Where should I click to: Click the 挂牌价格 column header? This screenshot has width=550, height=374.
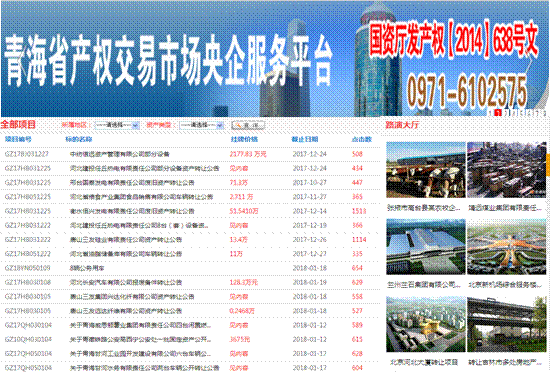point(244,139)
